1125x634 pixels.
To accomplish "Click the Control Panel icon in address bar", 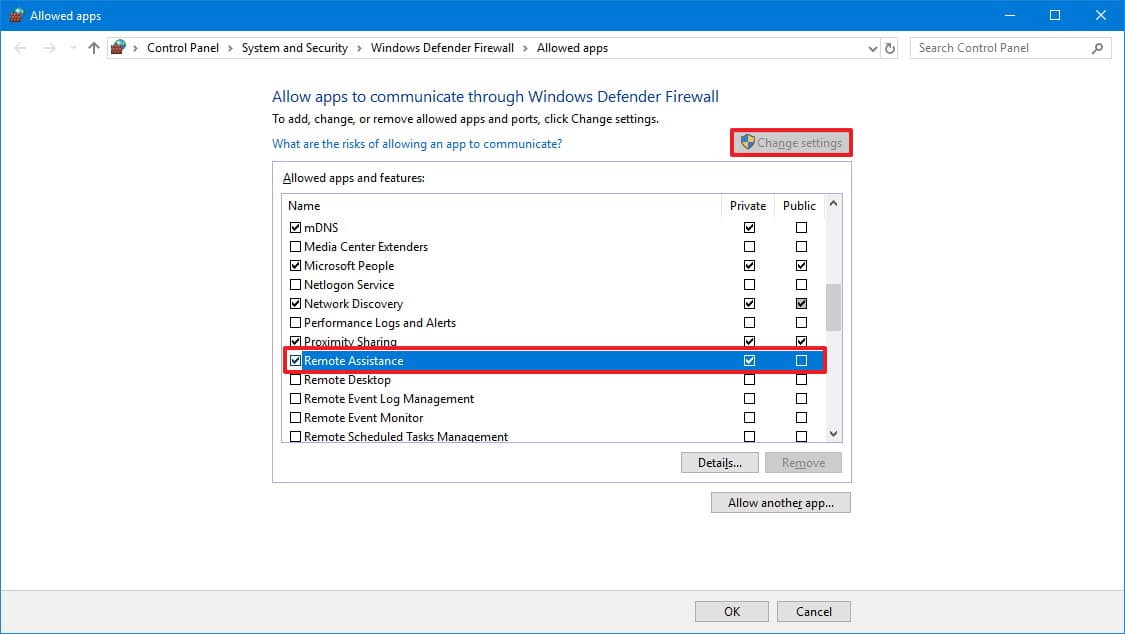I will click(x=118, y=47).
